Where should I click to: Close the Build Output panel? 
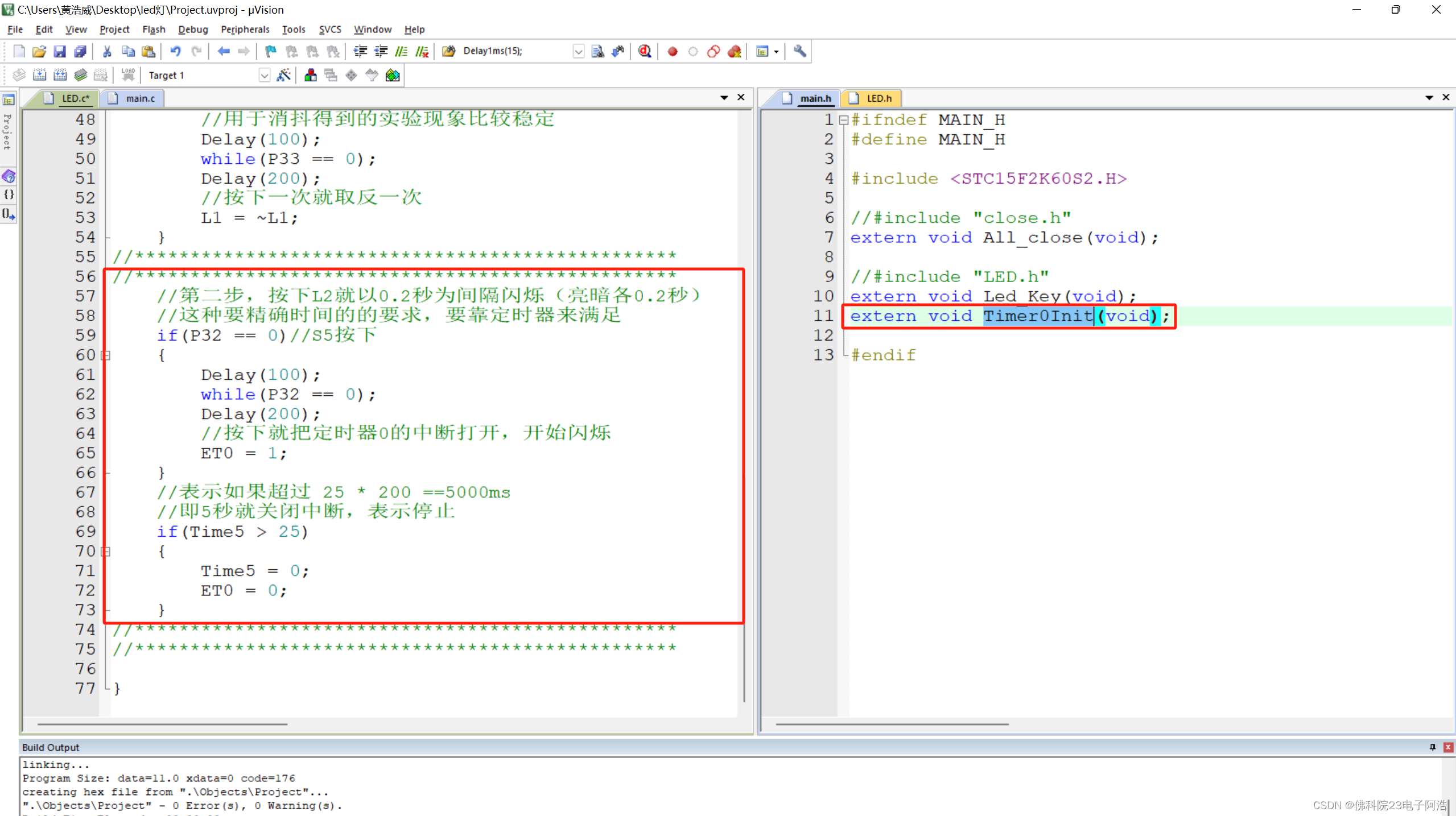[1448, 747]
